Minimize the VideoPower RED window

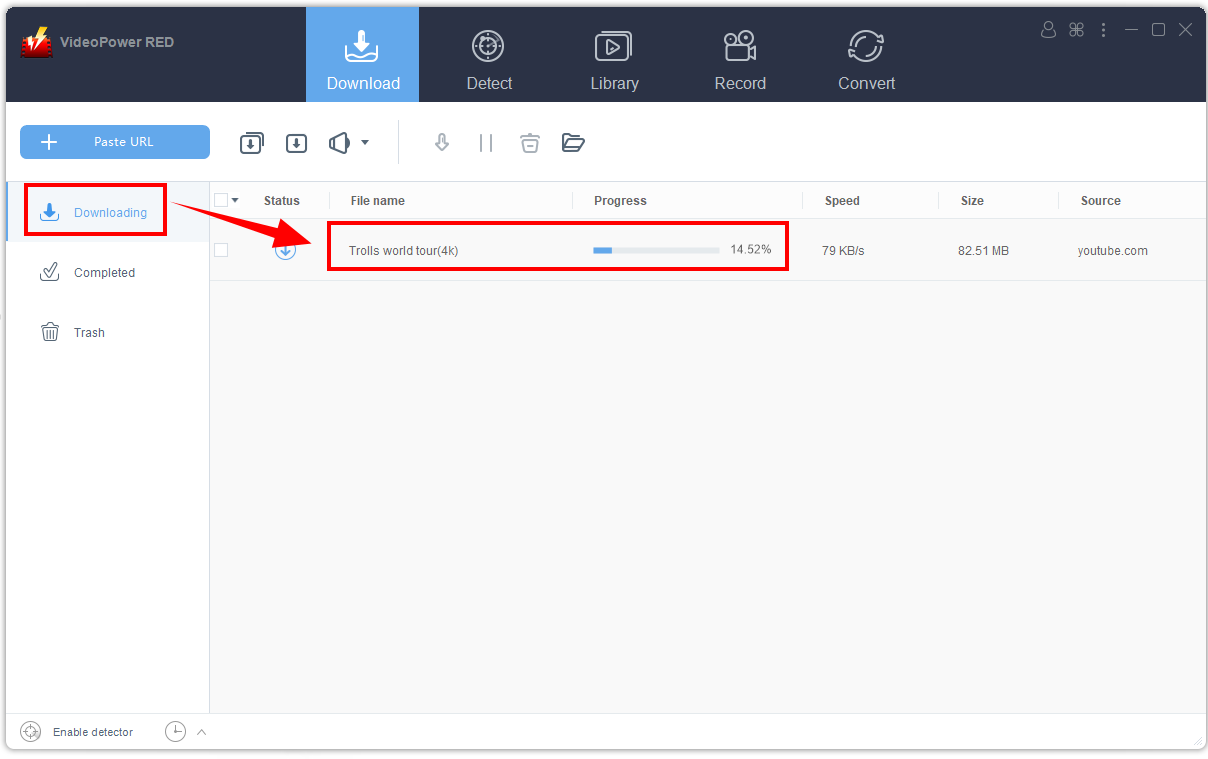[1131, 30]
